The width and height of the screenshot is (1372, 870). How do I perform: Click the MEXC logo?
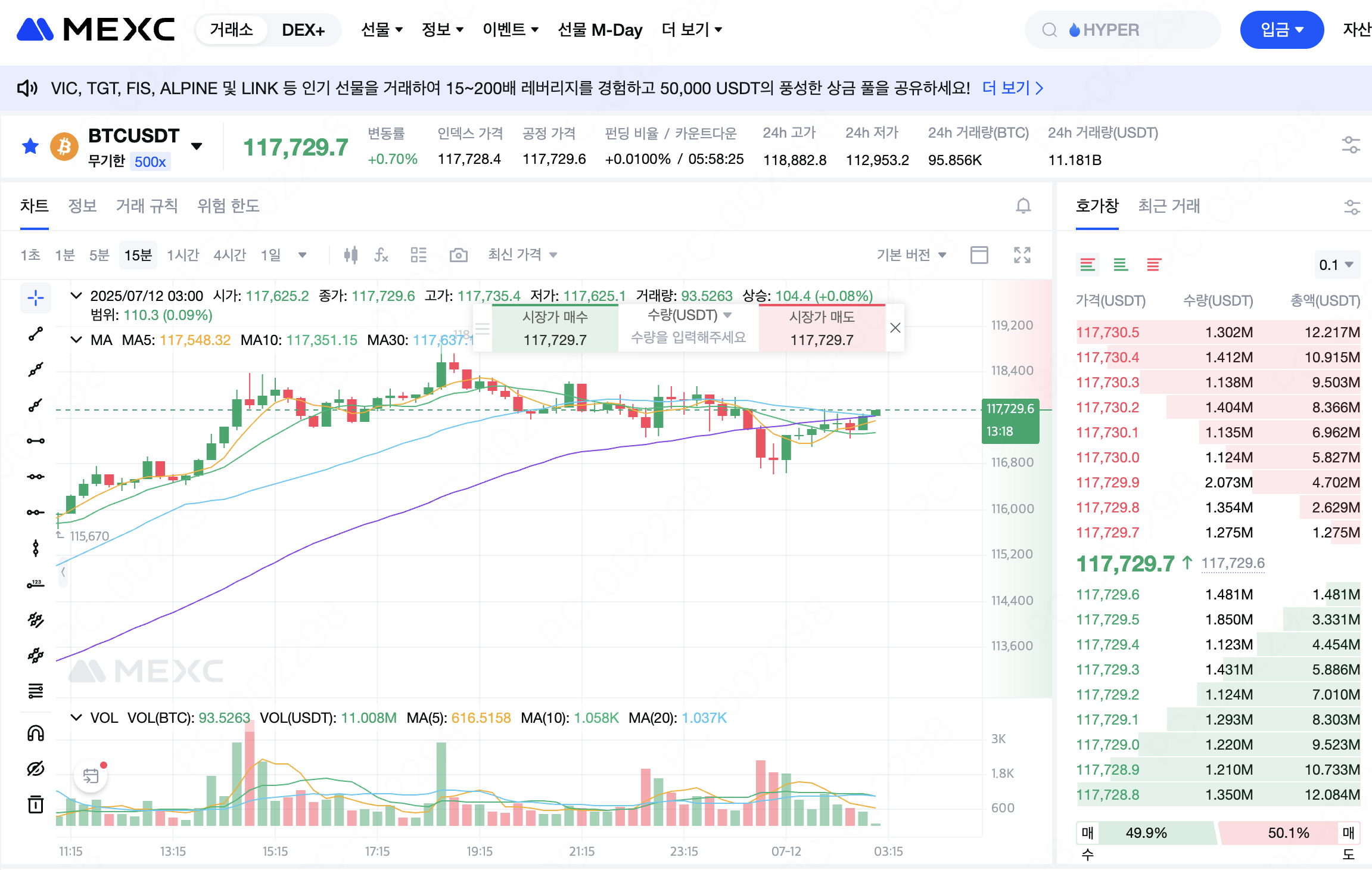[95, 29]
